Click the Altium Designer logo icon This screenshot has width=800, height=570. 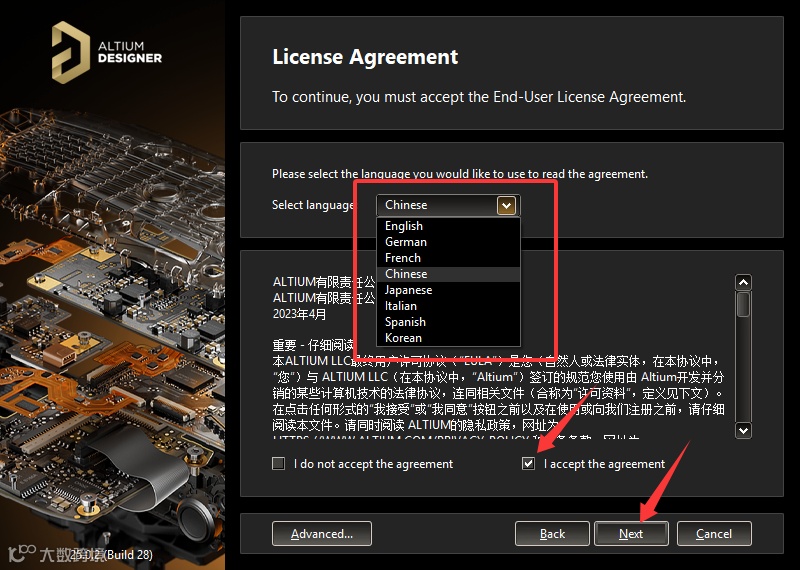click(70, 52)
